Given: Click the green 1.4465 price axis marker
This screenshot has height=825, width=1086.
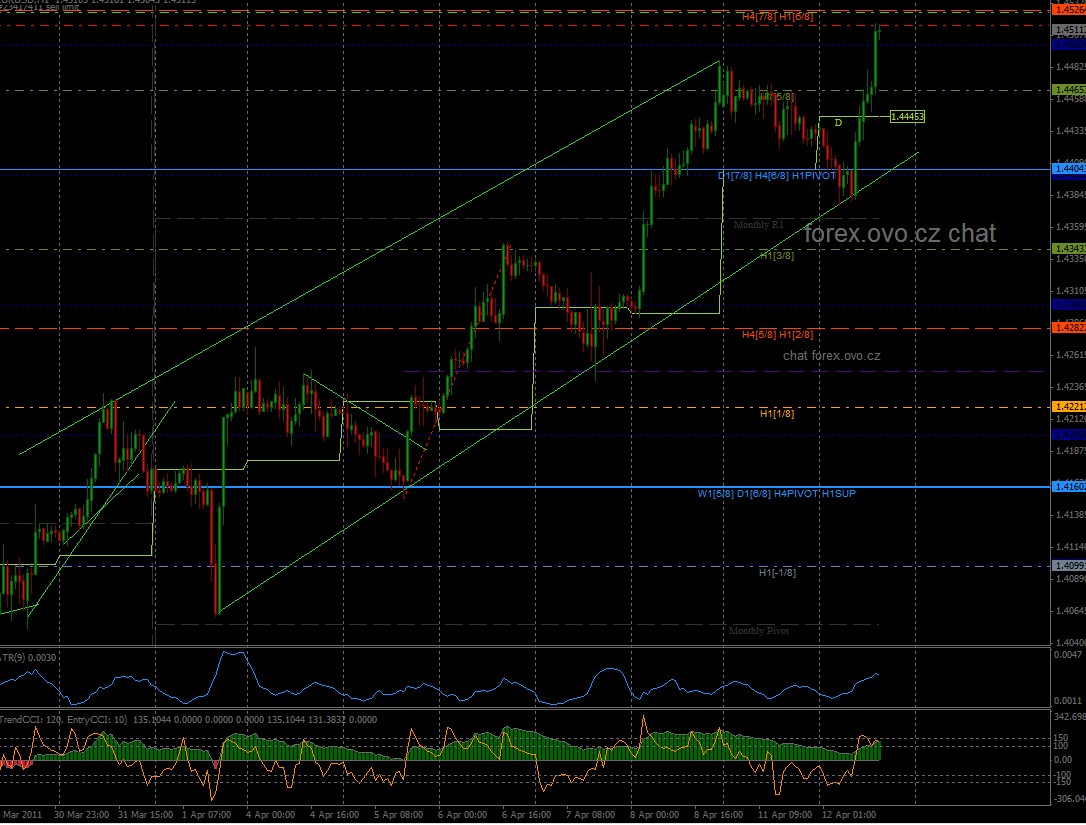Looking at the screenshot, I should coord(1069,89).
